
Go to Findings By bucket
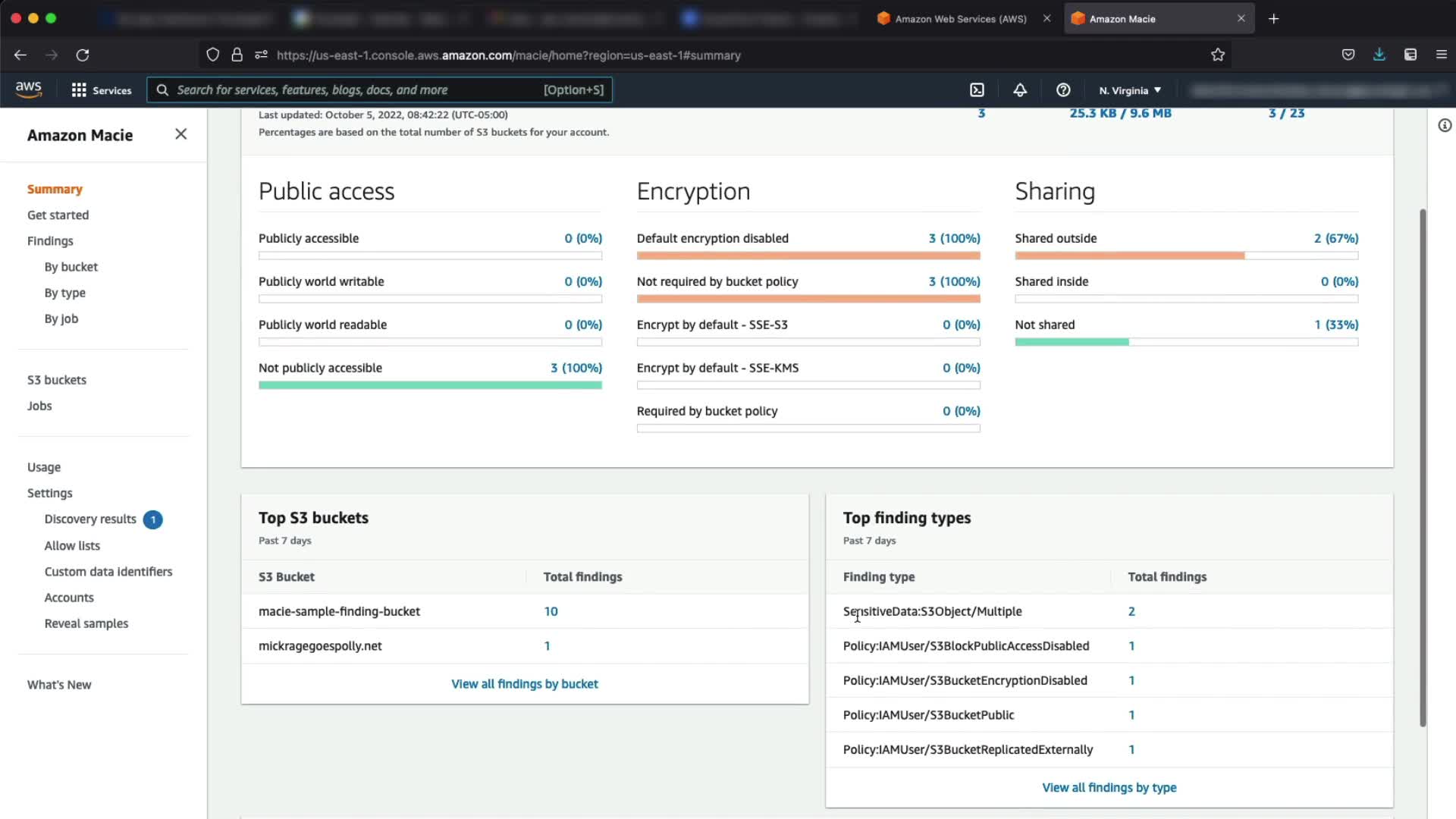point(71,267)
